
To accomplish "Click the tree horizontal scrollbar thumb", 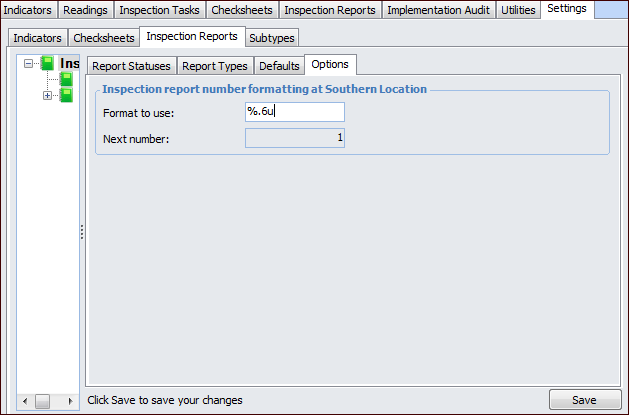I will (43, 401).
